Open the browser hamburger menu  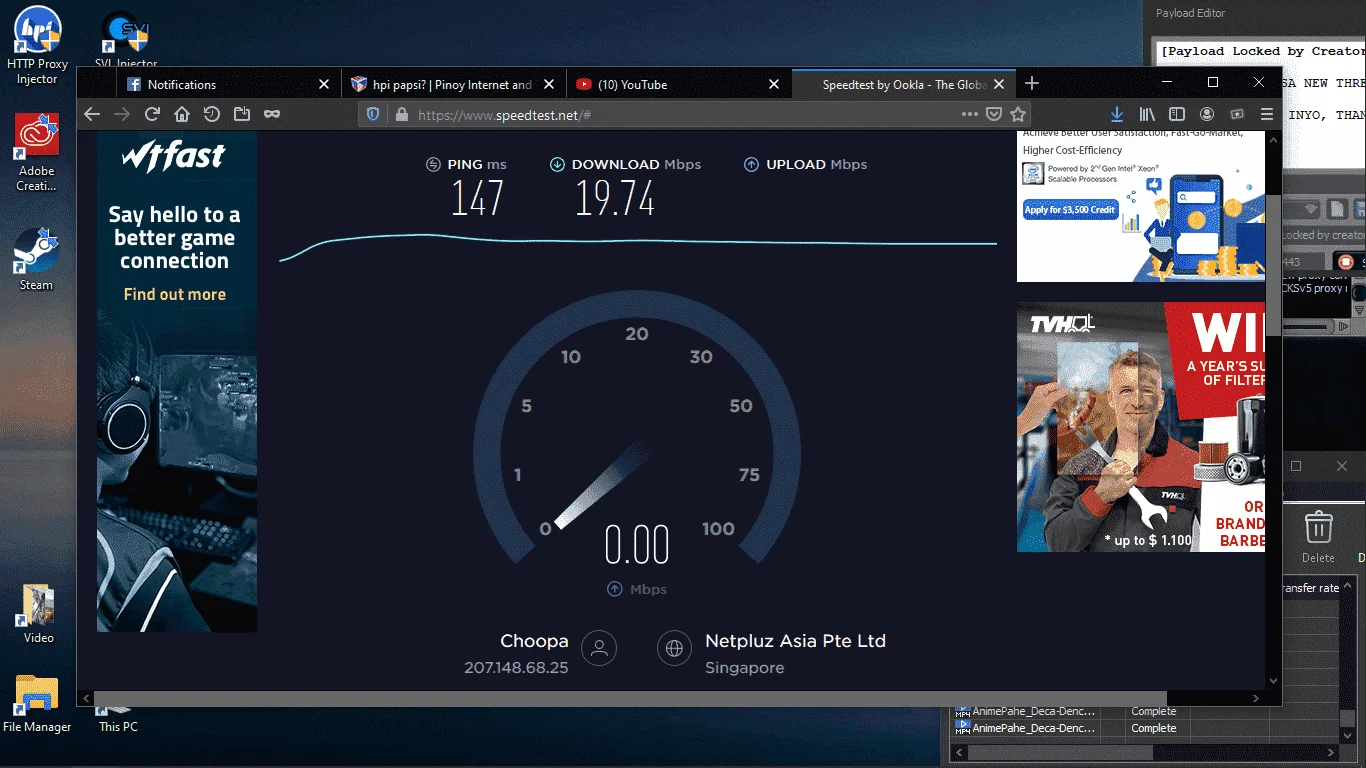pyautogui.click(x=1267, y=115)
